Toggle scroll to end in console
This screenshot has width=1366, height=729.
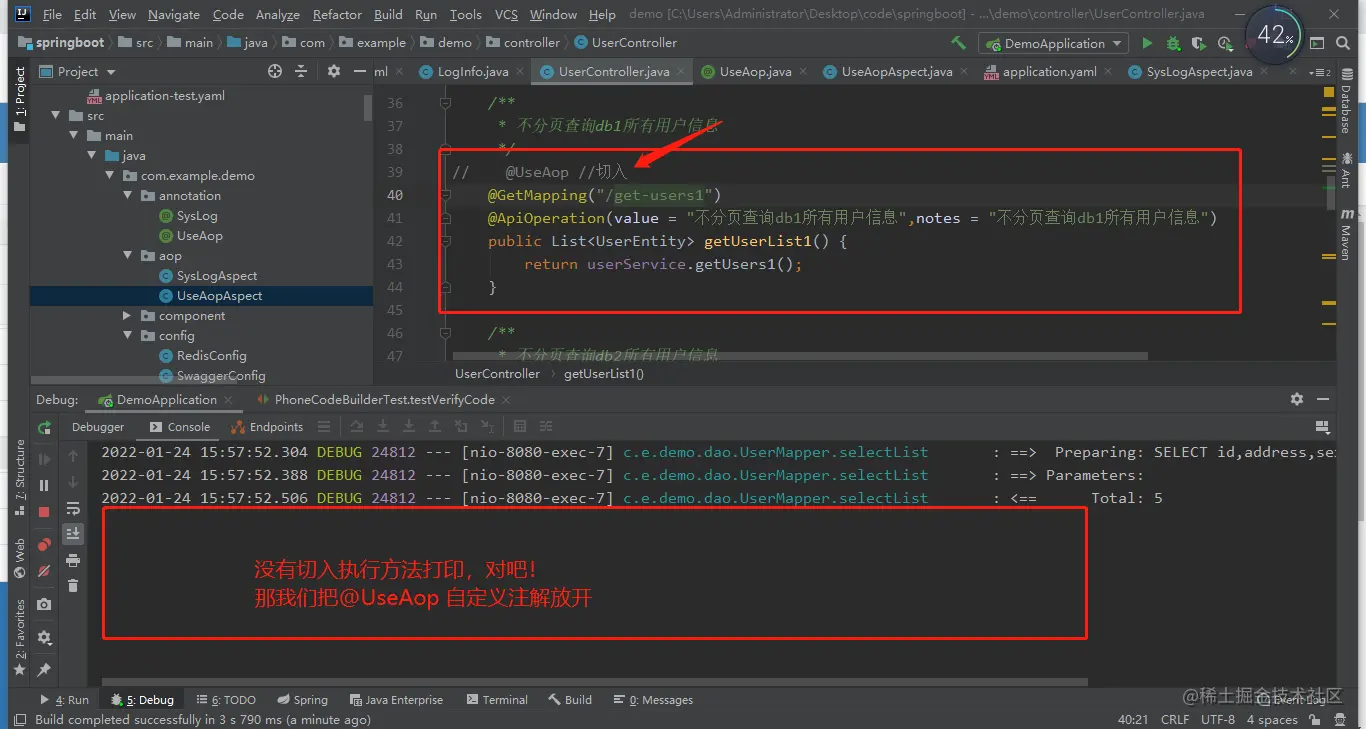pyautogui.click(x=73, y=534)
